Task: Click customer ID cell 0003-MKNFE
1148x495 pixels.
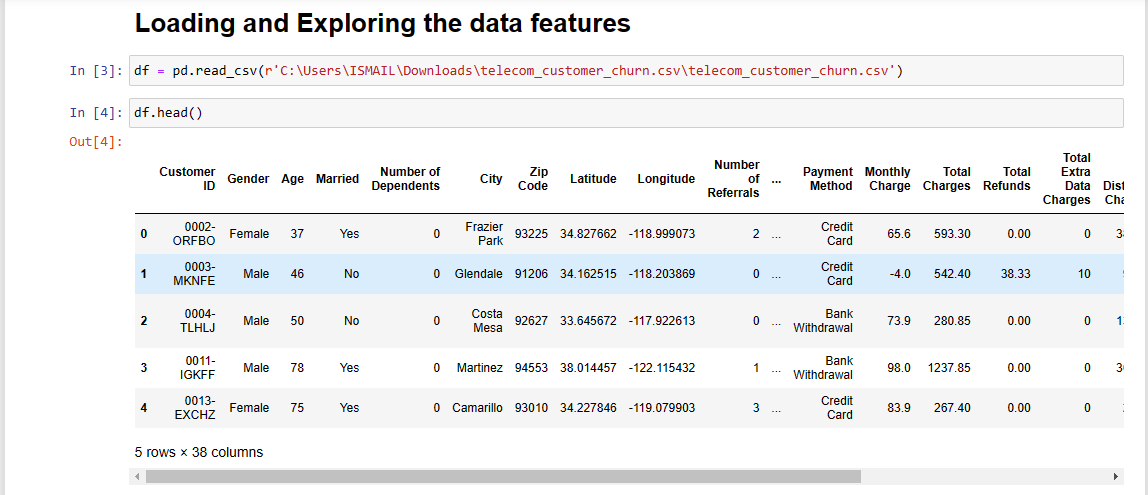Action: pyautogui.click(x=194, y=274)
